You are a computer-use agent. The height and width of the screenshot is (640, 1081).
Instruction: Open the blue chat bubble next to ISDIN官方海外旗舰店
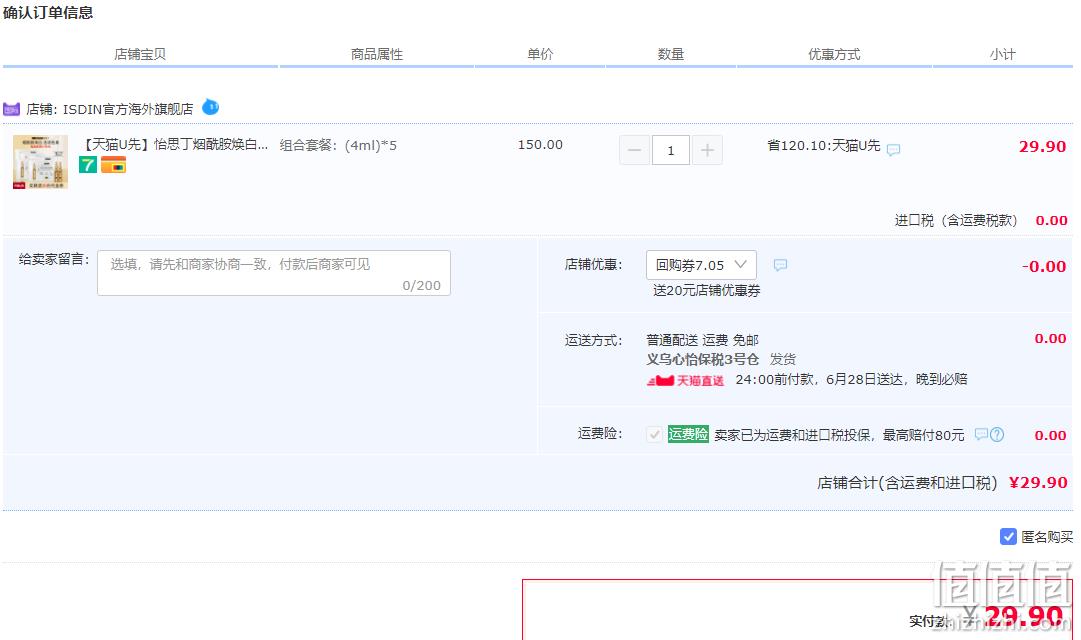pyautogui.click(x=210, y=108)
